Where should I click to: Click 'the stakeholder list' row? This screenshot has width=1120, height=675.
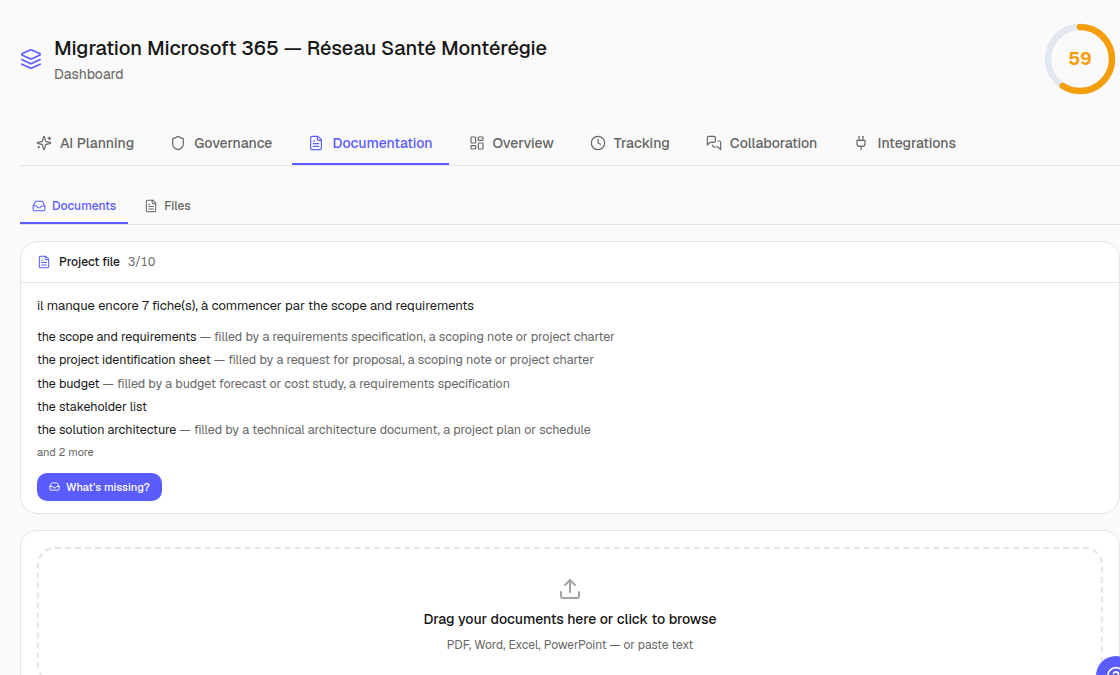pyautogui.click(x=91, y=406)
